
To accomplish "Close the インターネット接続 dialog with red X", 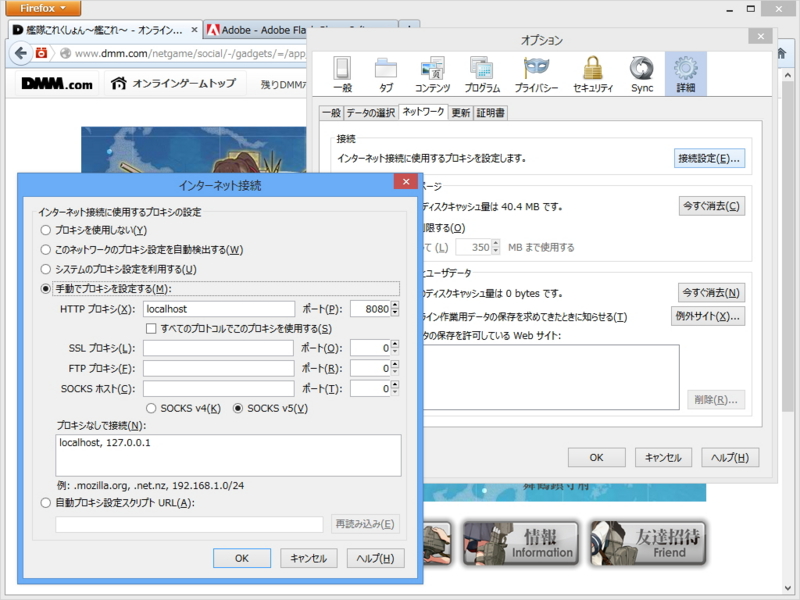I will [406, 182].
